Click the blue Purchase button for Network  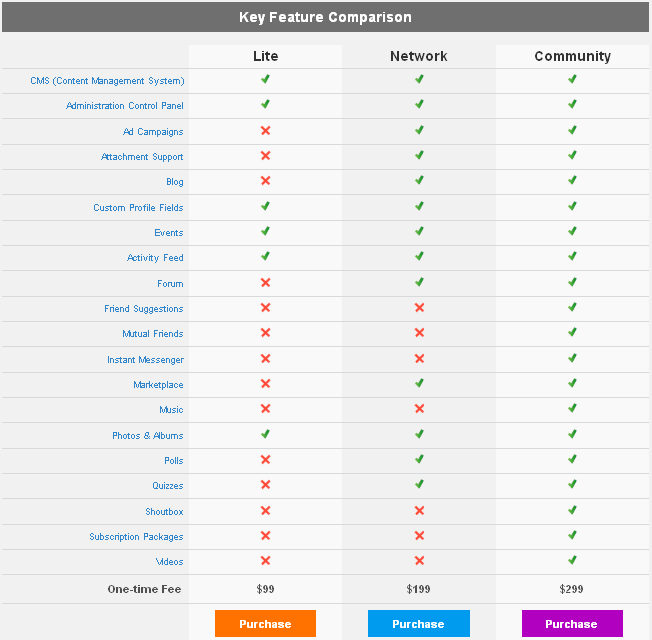click(418, 624)
